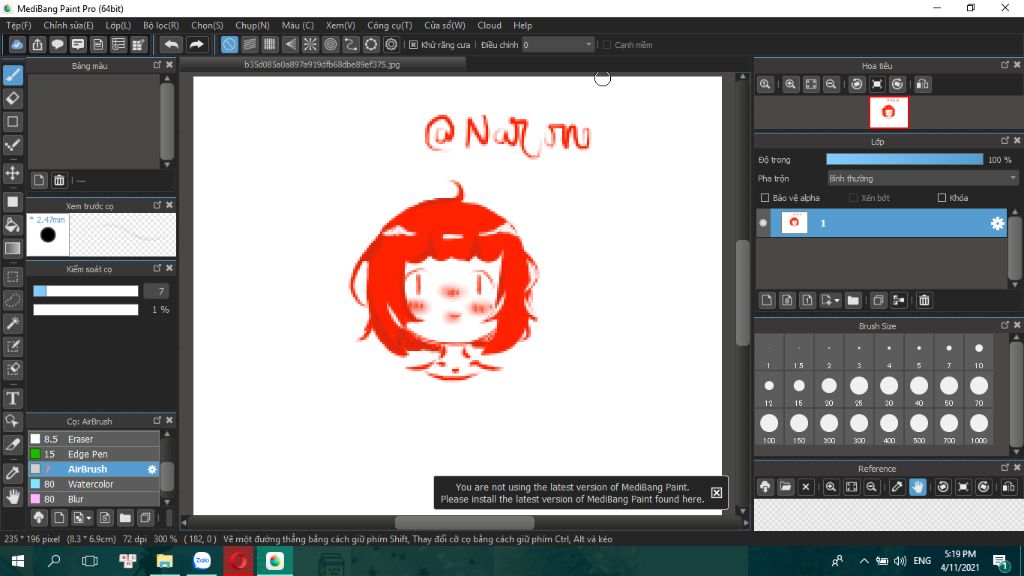Choose brush size 20 preset
The width and height of the screenshot is (1024, 576).
click(x=829, y=391)
